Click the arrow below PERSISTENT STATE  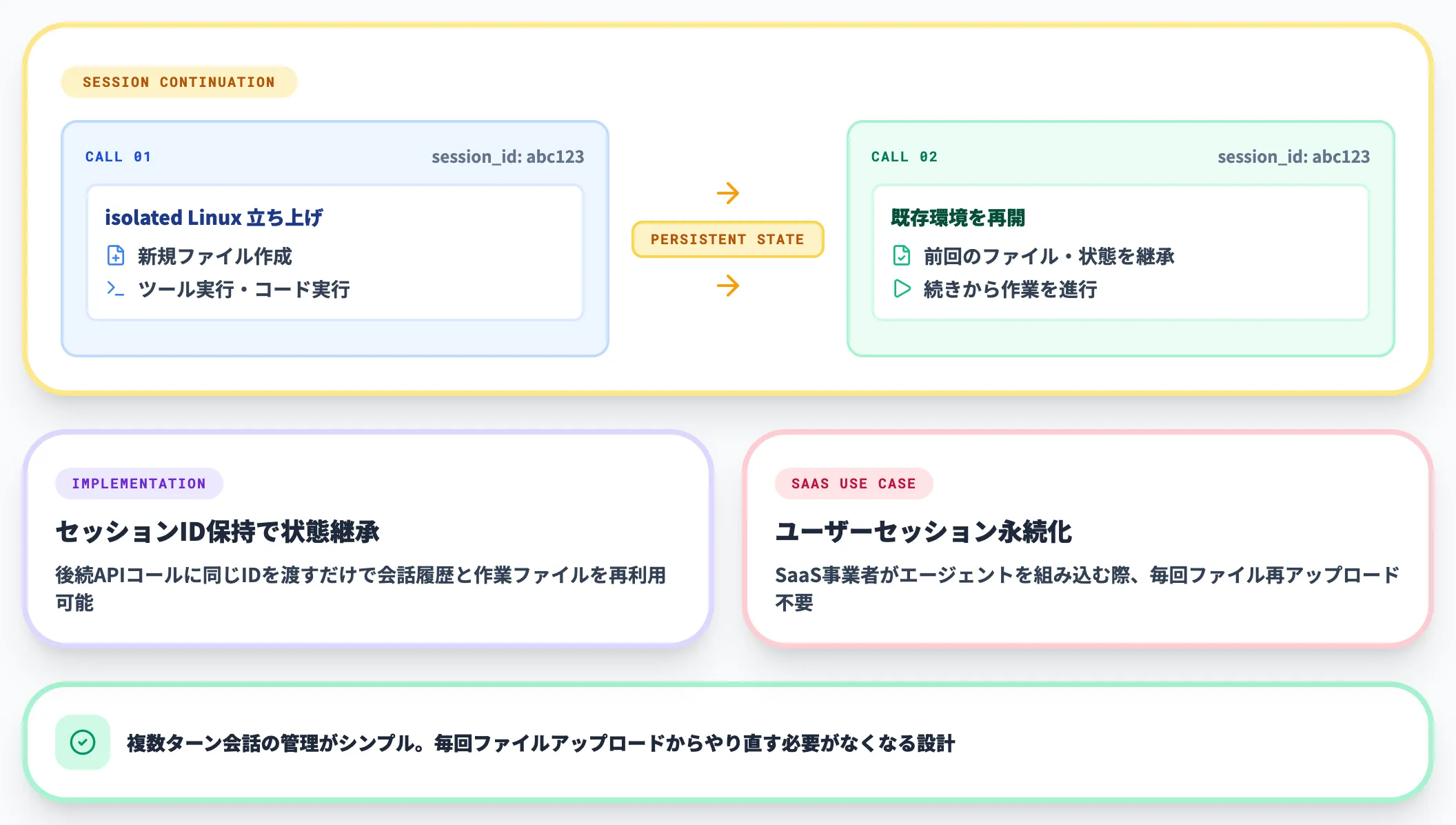pos(728,286)
